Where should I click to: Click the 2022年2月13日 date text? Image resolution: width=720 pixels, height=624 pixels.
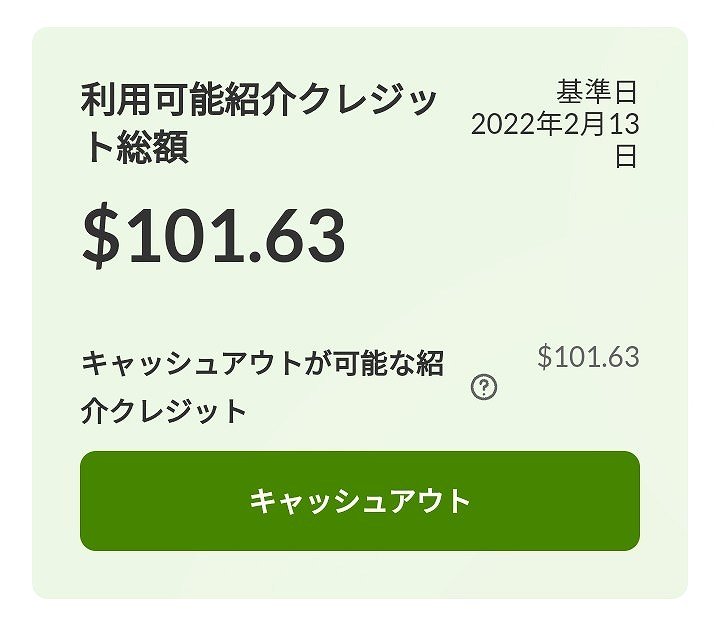(x=555, y=125)
